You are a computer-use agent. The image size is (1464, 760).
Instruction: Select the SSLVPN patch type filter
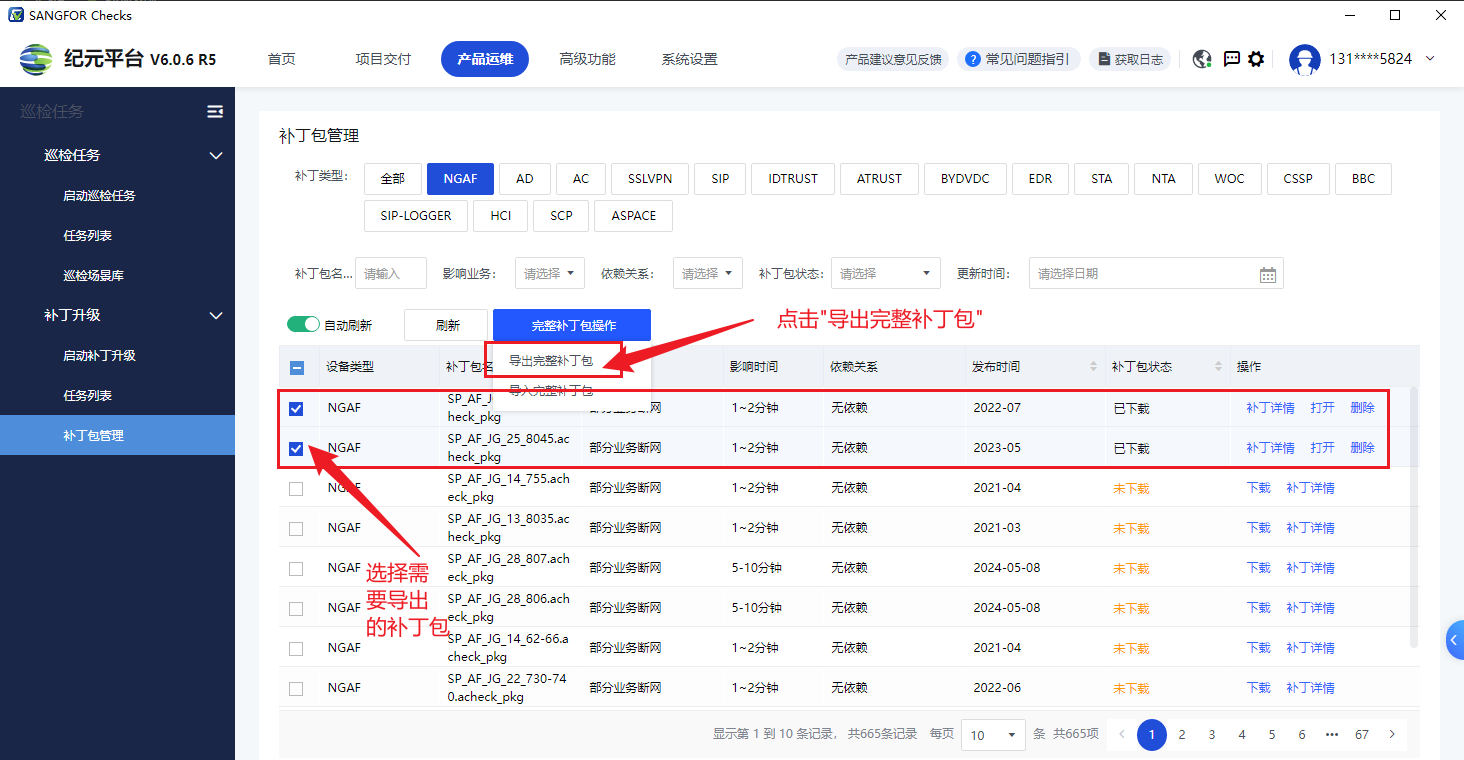coord(649,179)
